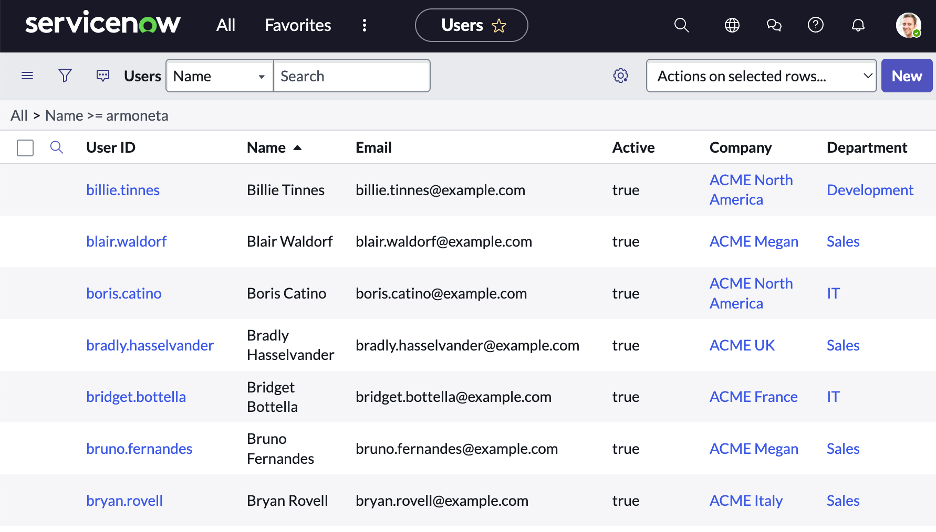This screenshot has height=532, width=936.
Task: Sort by Email column header
Action: click(374, 147)
